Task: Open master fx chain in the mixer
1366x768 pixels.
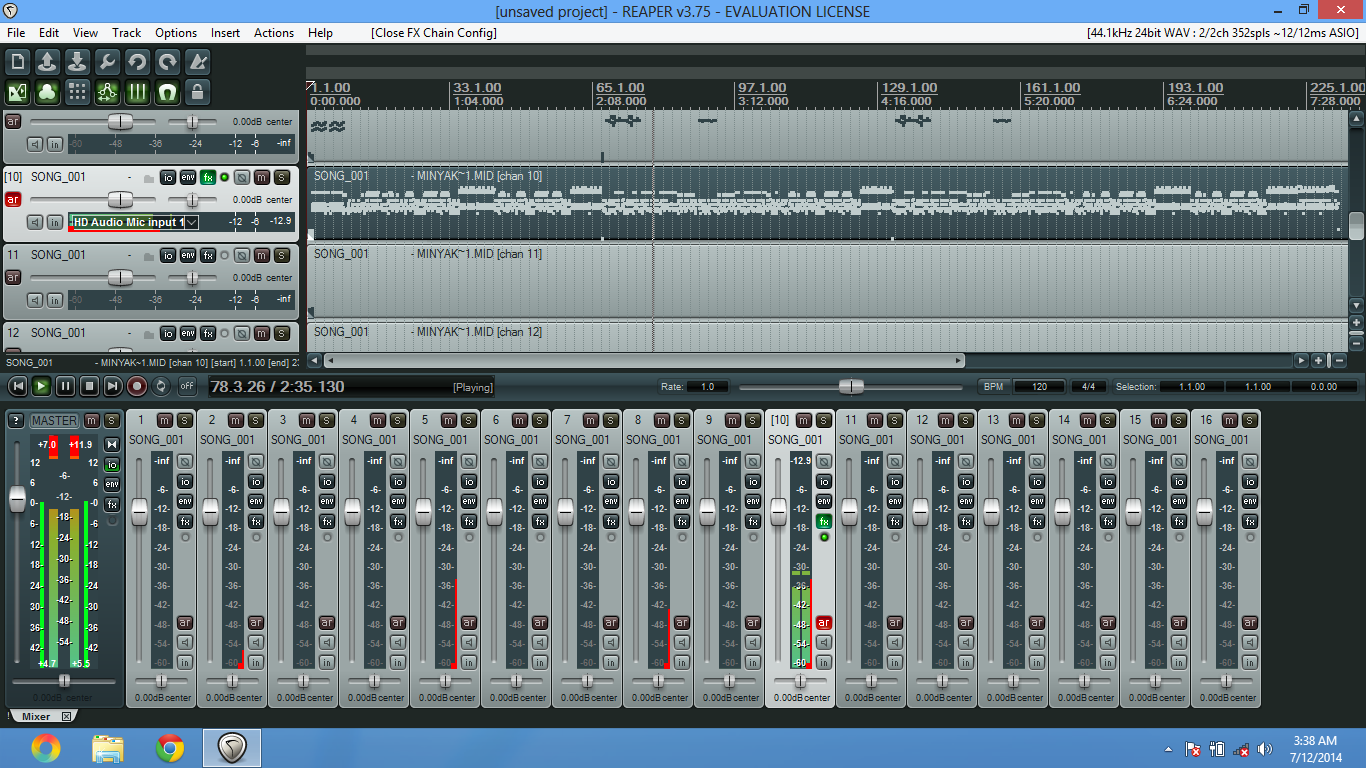Action: click(x=112, y=503)
